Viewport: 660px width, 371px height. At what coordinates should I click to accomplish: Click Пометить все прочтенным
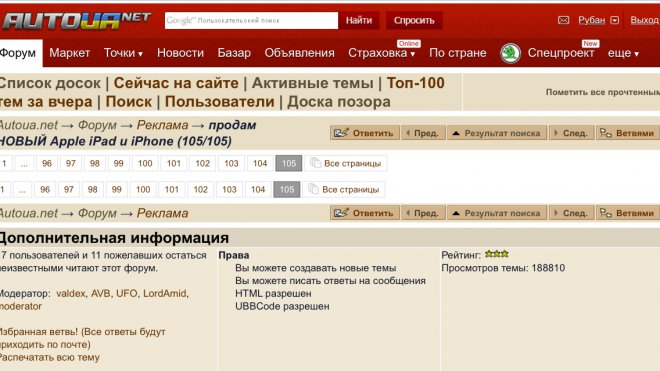pos(603,92)
